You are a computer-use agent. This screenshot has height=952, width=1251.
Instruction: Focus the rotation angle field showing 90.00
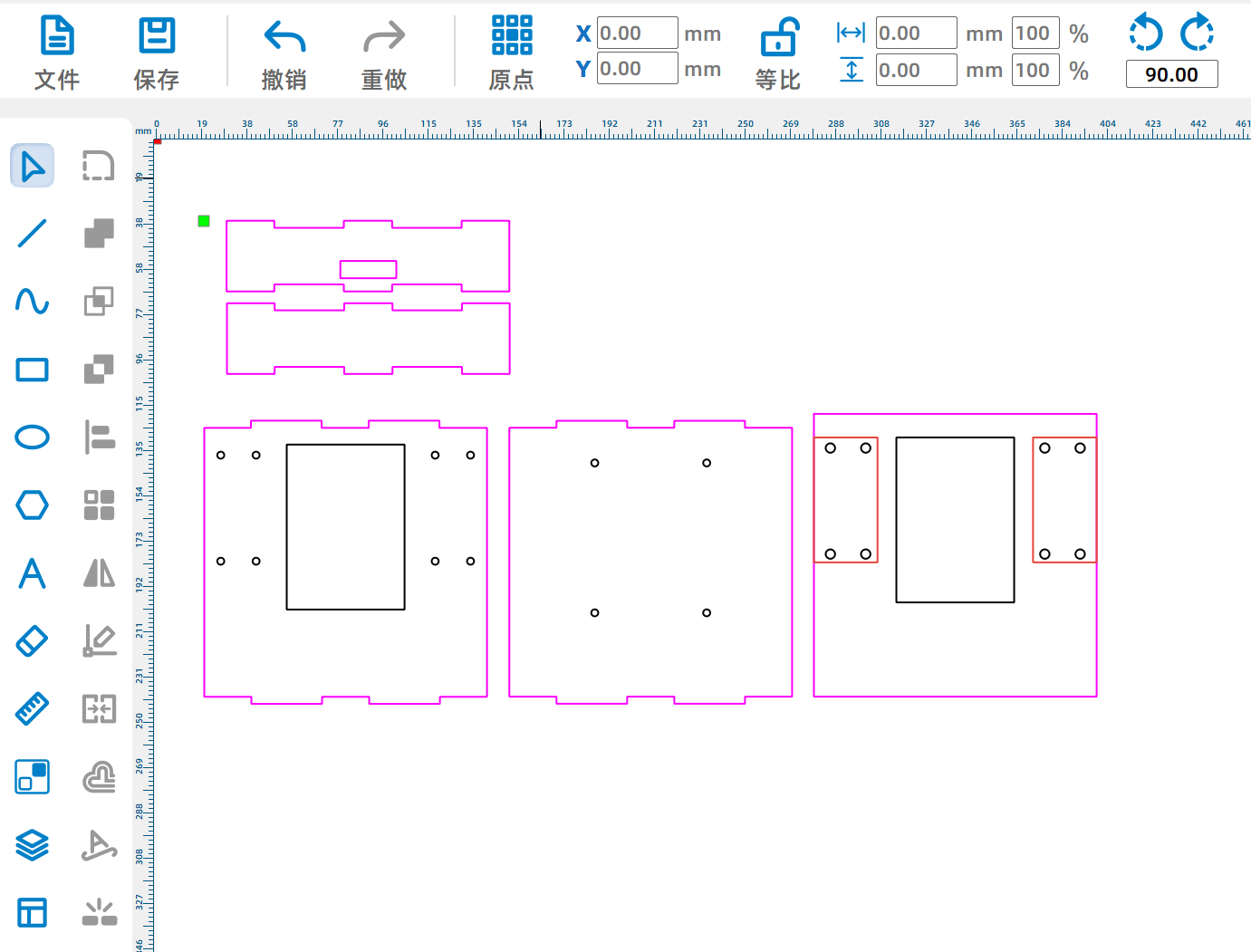tap(1171, 74)
